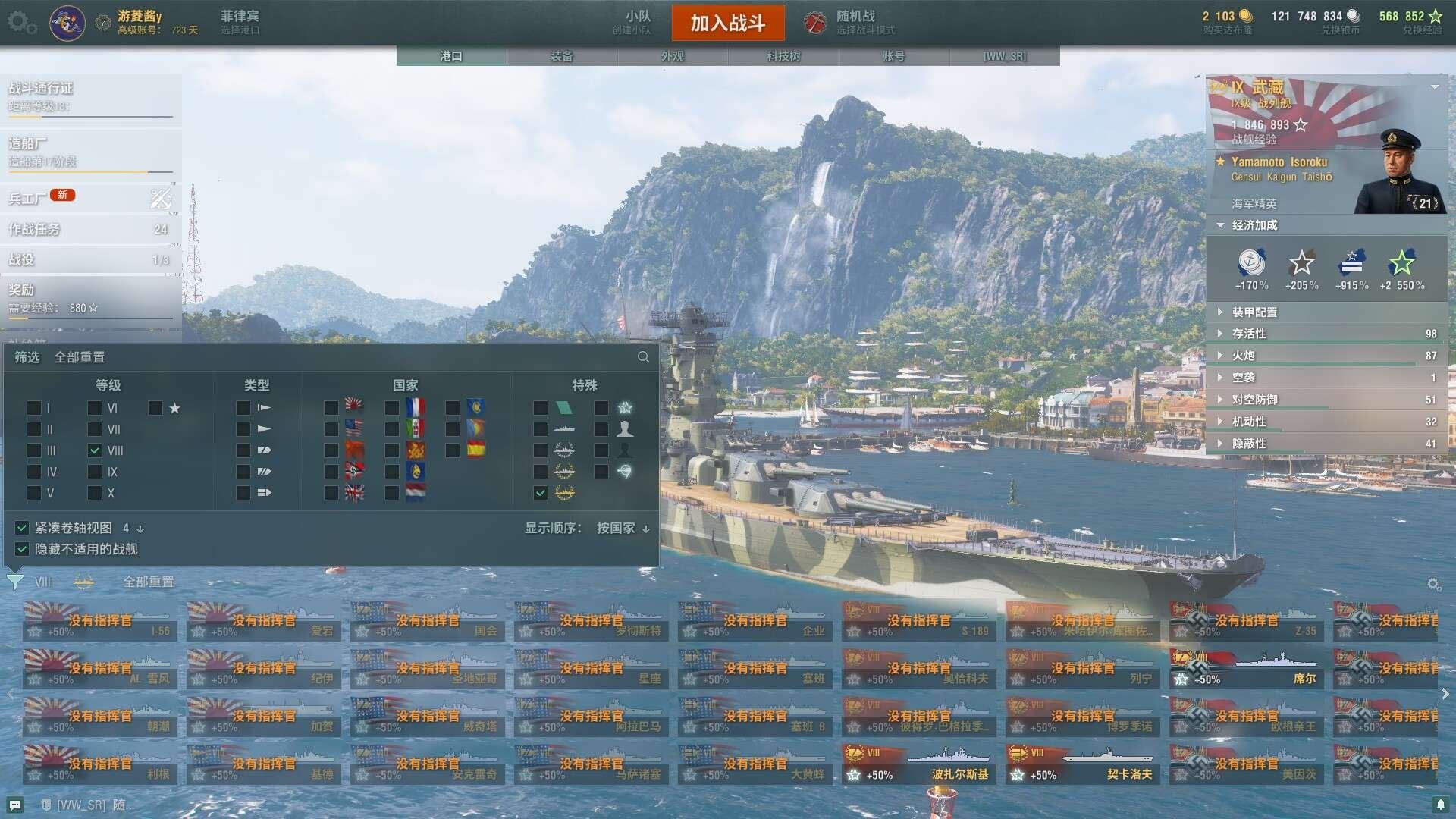Viewport: 1456px width, 819px height.
Task: Open carousel settings gear at the right edge
Action: click(1433, 585)
